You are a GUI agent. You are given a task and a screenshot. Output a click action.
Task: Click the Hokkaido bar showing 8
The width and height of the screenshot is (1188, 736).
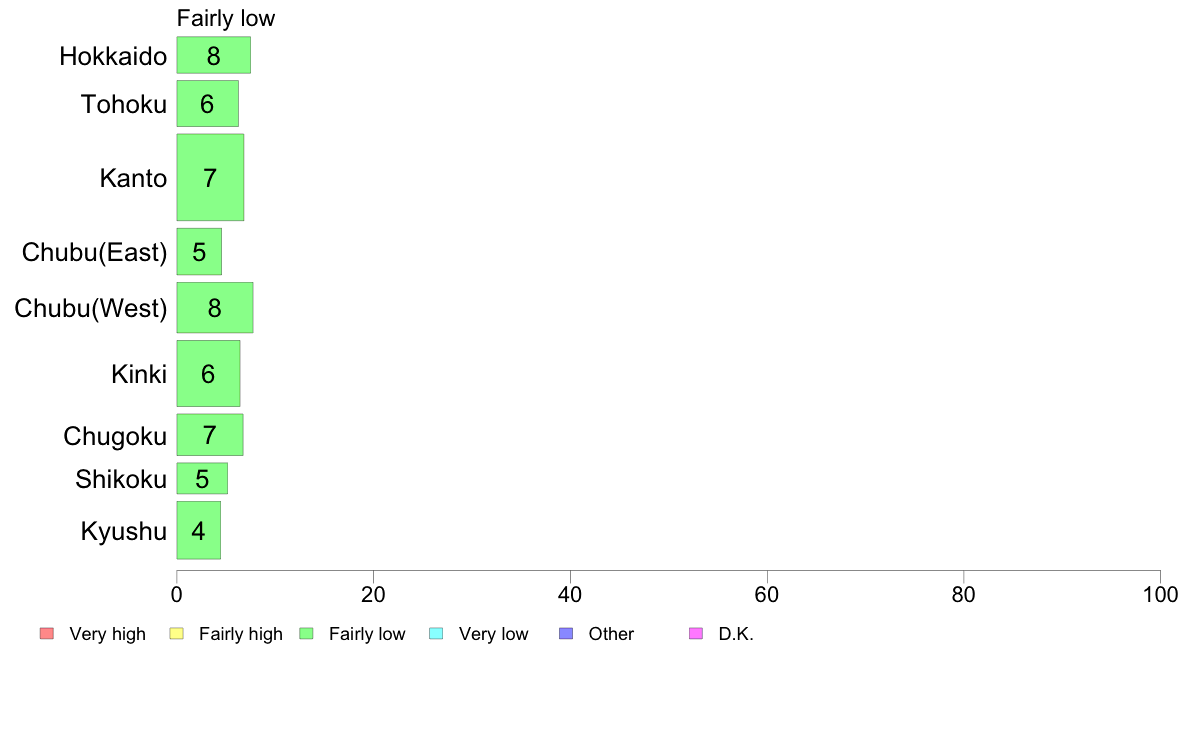(x=213, y=55)
